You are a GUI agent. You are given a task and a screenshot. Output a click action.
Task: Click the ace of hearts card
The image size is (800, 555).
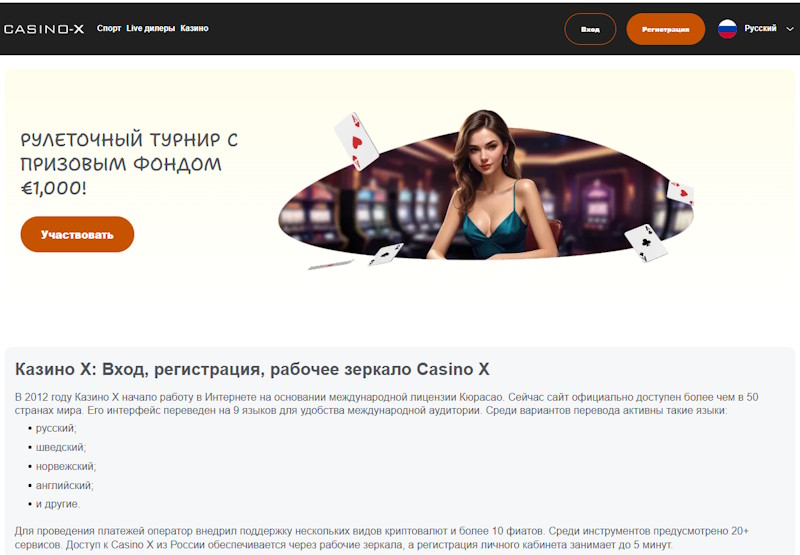[356, 141]
